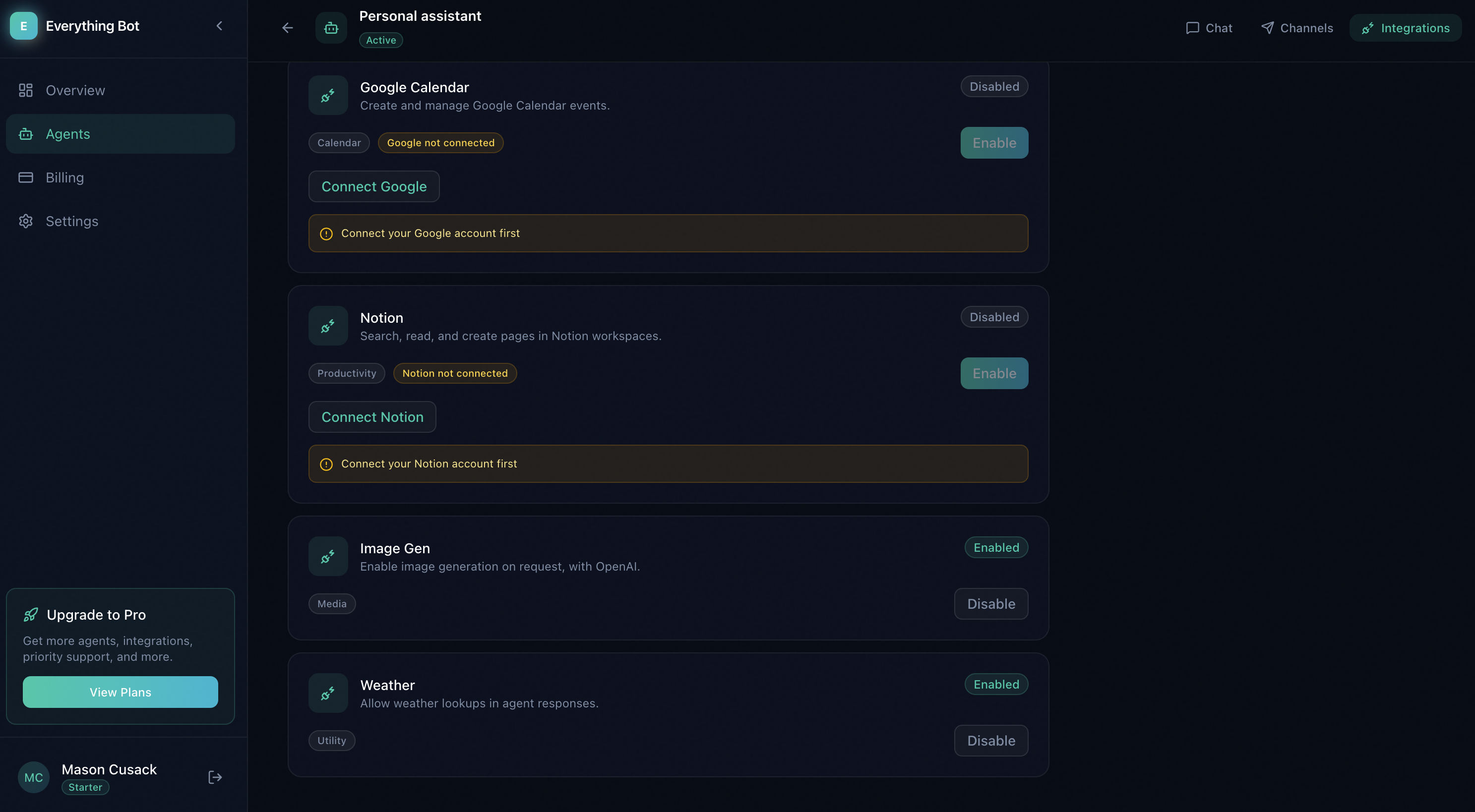Click the Productivity category tag

346,373
